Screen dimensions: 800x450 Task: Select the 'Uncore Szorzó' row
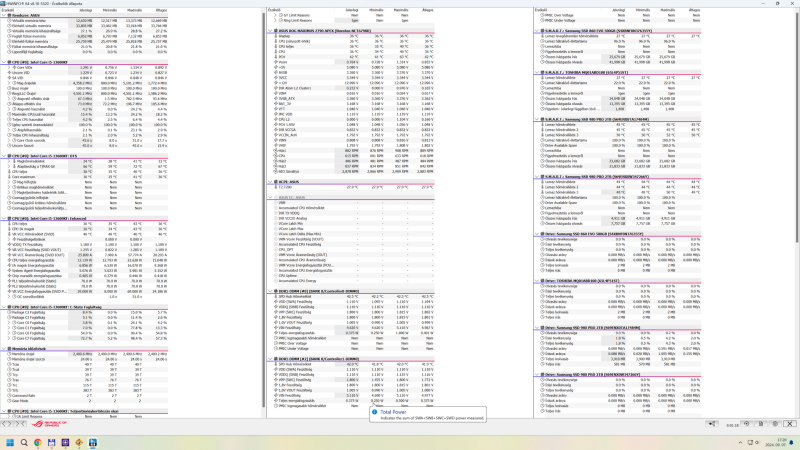(85, 145)
